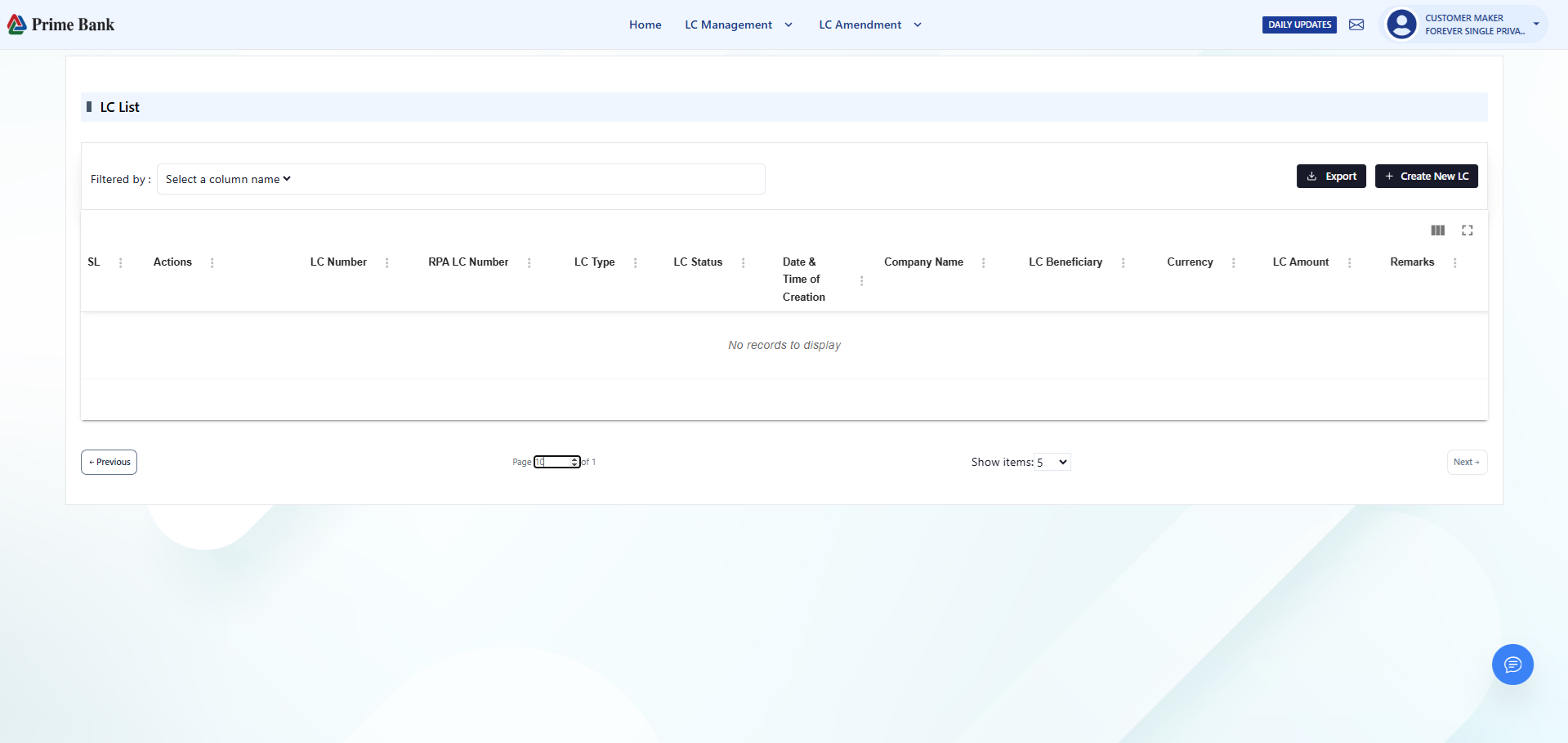The image size is (1568, 743).
Task: Open Company Name column options menu
Action: tap(983, 262)
